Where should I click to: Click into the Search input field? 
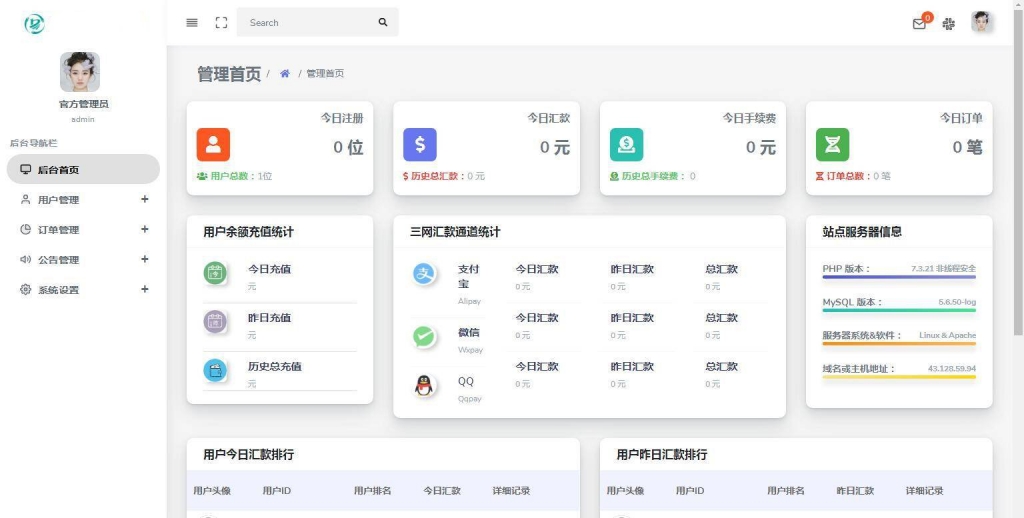click(305, 23)
